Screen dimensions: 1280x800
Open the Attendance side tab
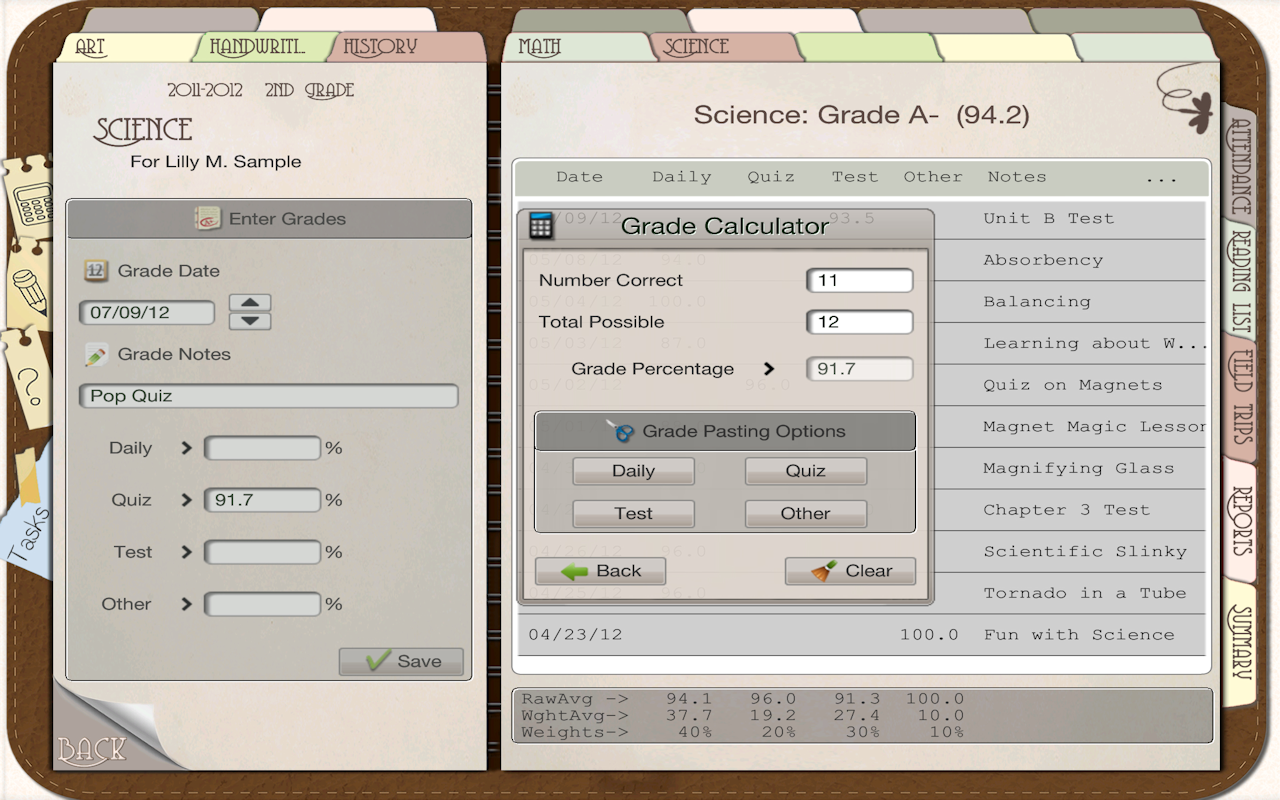(1240, 165)
